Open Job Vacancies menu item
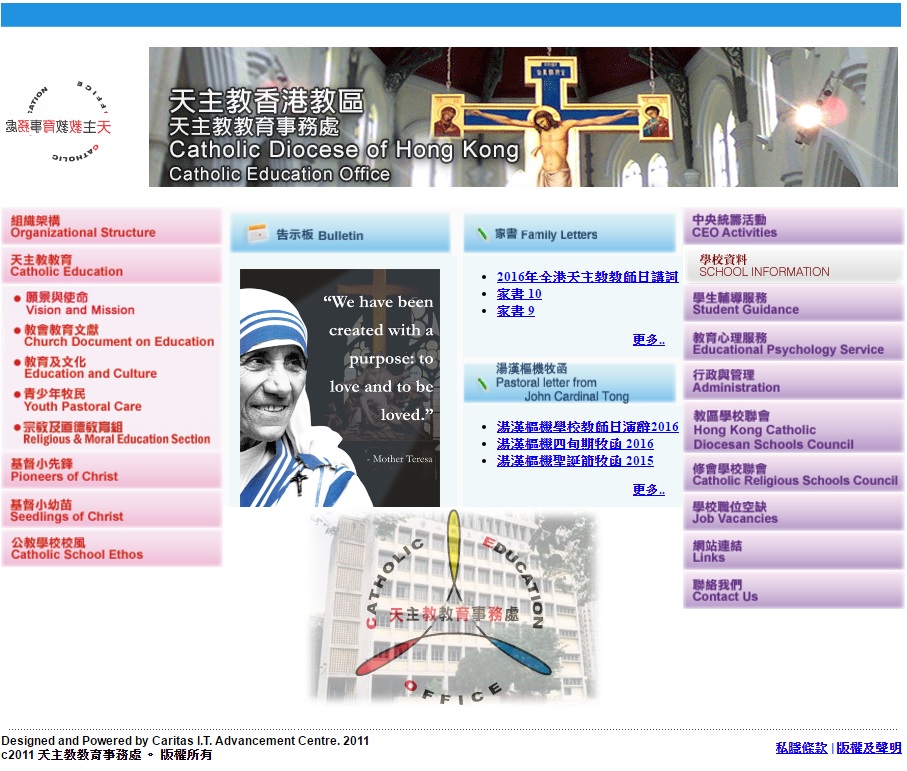This screenshot has height=771, width=907. (793, 512)
